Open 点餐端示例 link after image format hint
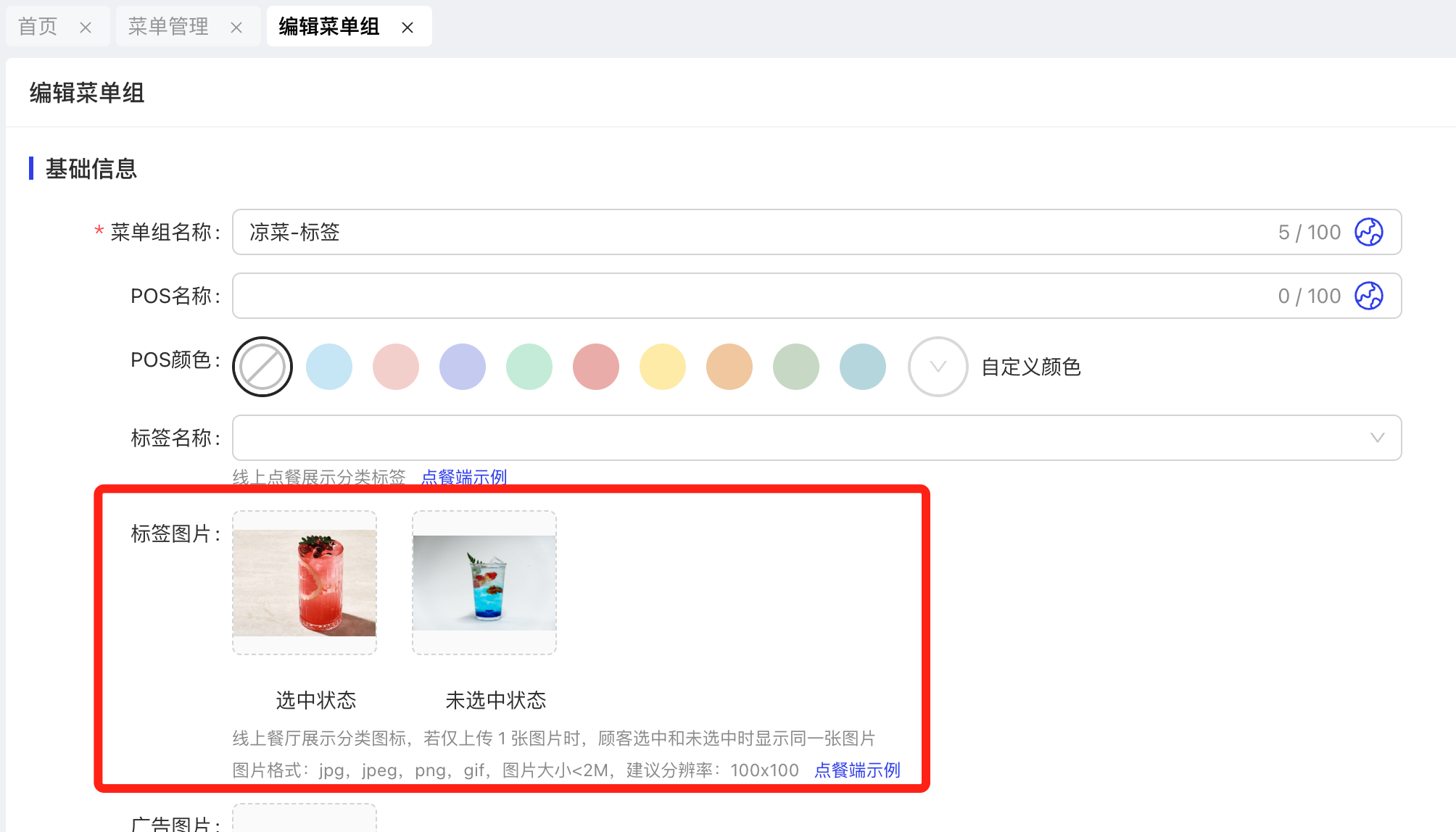 point(857,770)
